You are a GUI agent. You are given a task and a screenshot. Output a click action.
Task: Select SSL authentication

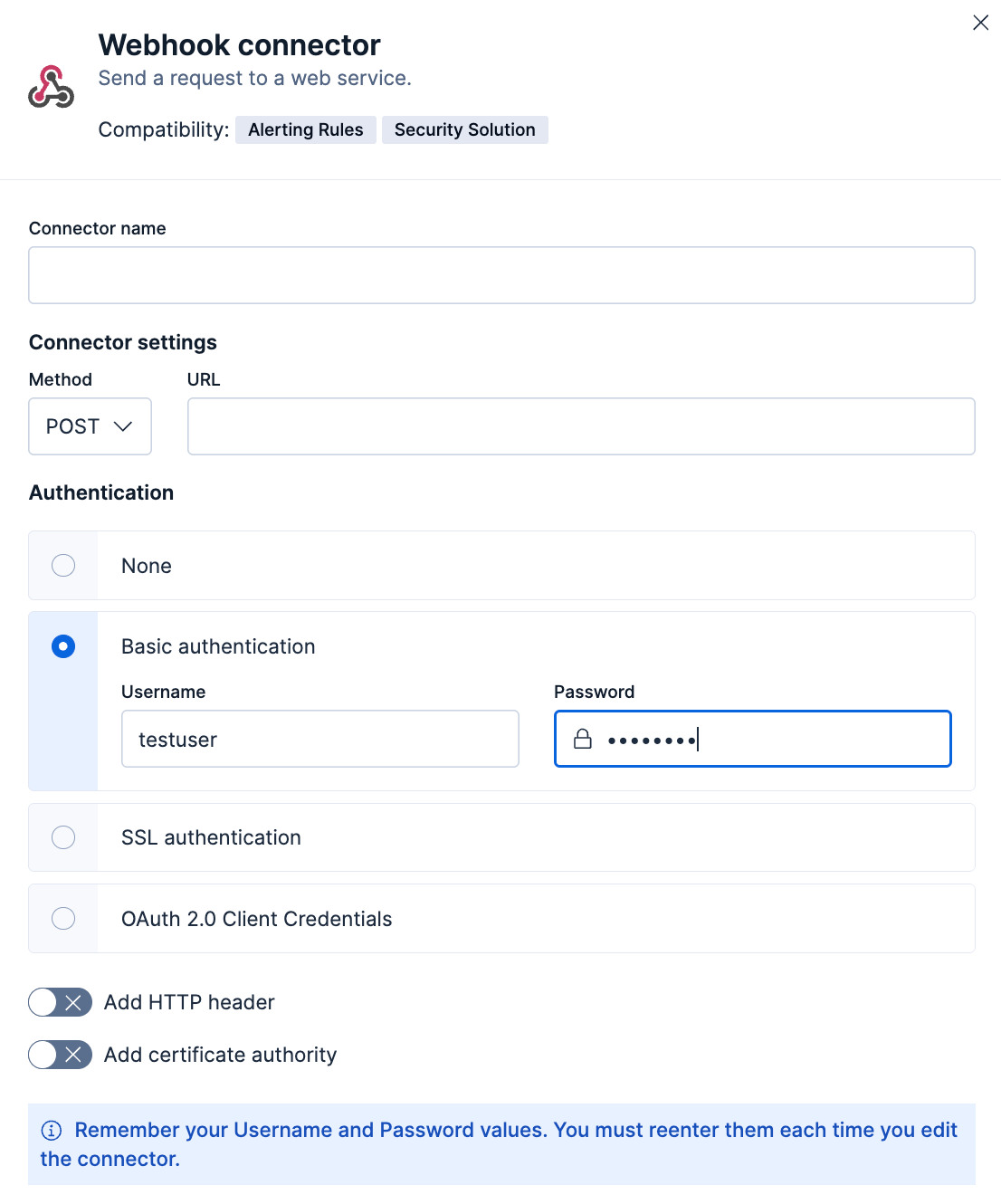coord(62,837)
